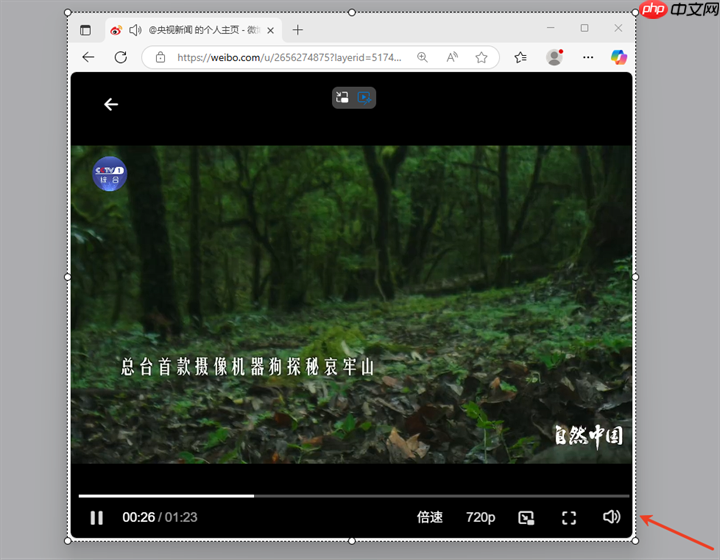This screenshot has height=560, width=720.
Task: Close the 央视新闻 Weibo tab
Action: click(x=270, y=30)
